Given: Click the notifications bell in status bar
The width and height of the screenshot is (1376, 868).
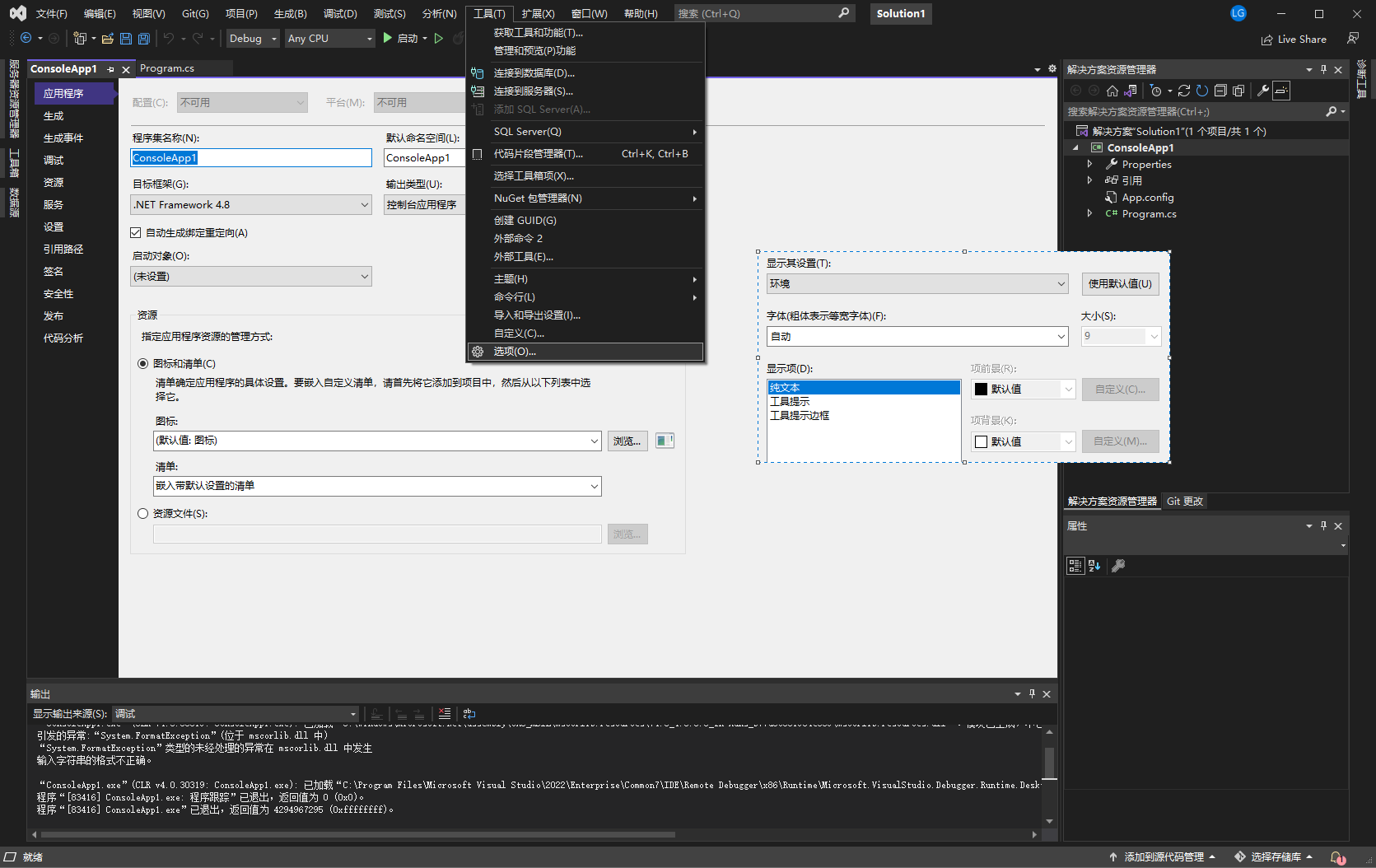Looking at the screenshot, I should [1337, 857].
